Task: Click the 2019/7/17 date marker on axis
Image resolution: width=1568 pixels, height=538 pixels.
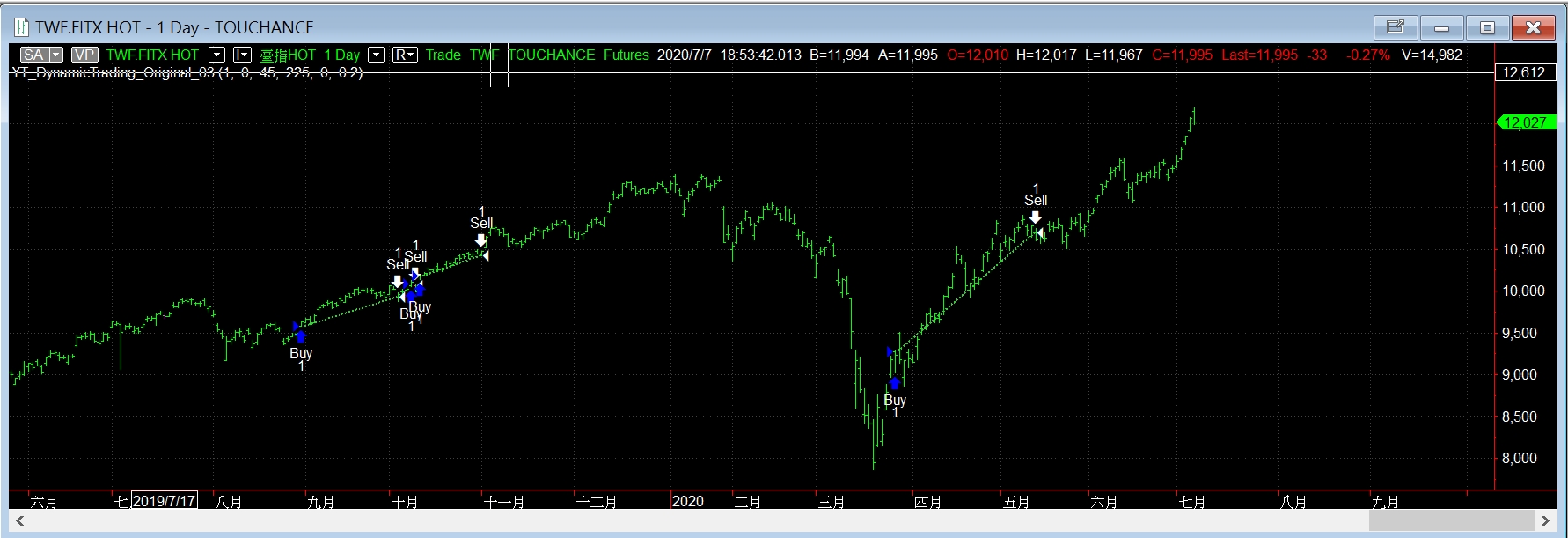Action: [x=164, y=501]
